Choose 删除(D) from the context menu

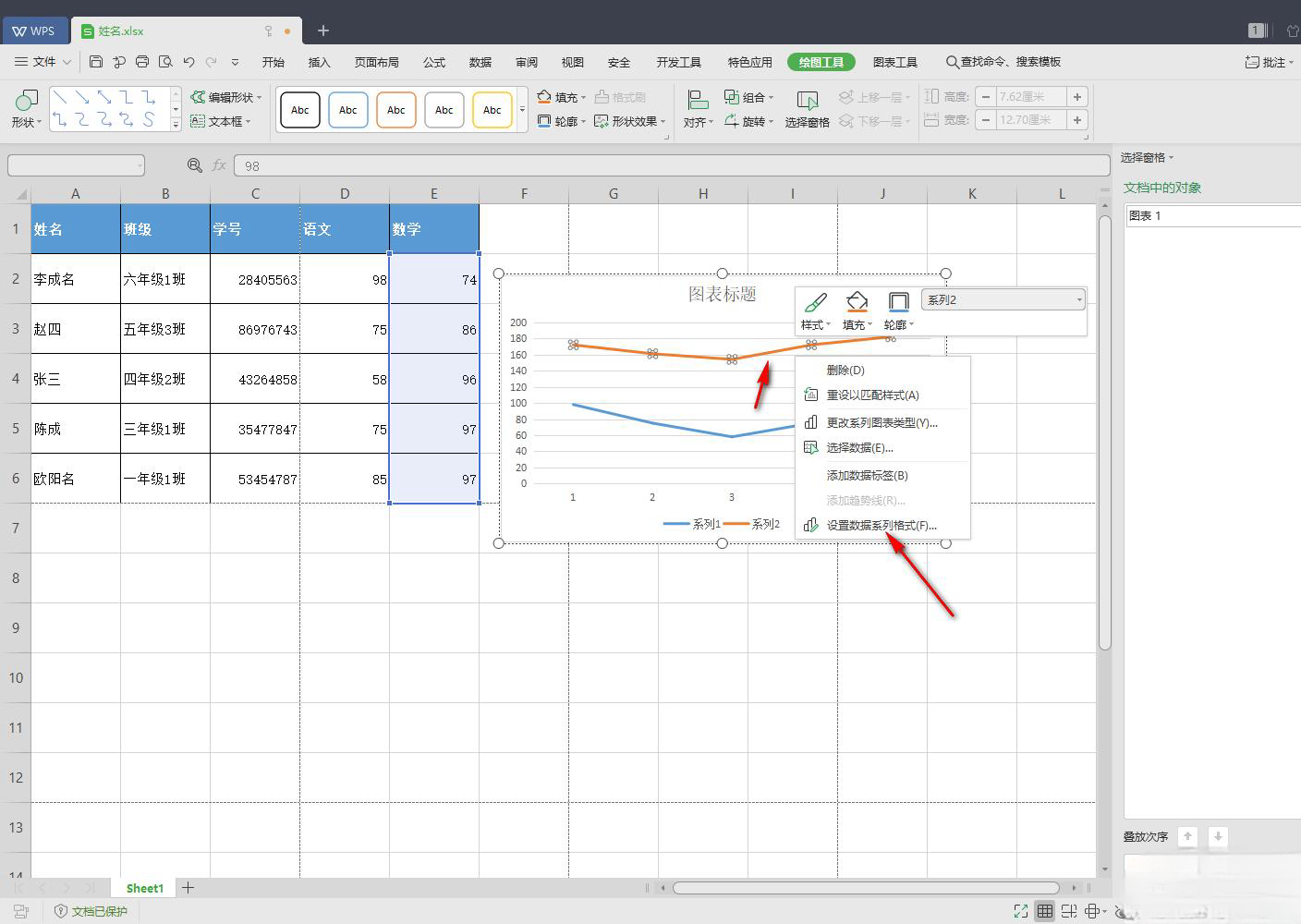882,370
